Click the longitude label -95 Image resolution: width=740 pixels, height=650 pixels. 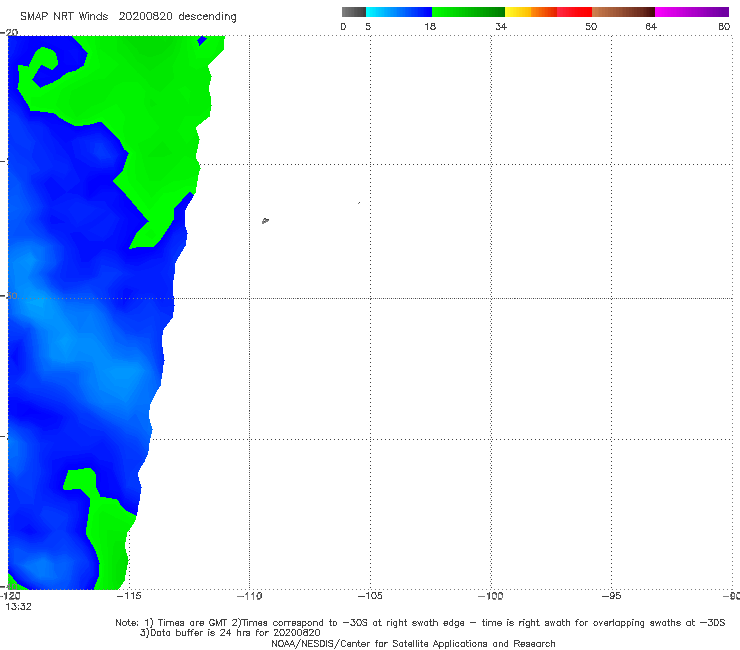pos(612,596)
